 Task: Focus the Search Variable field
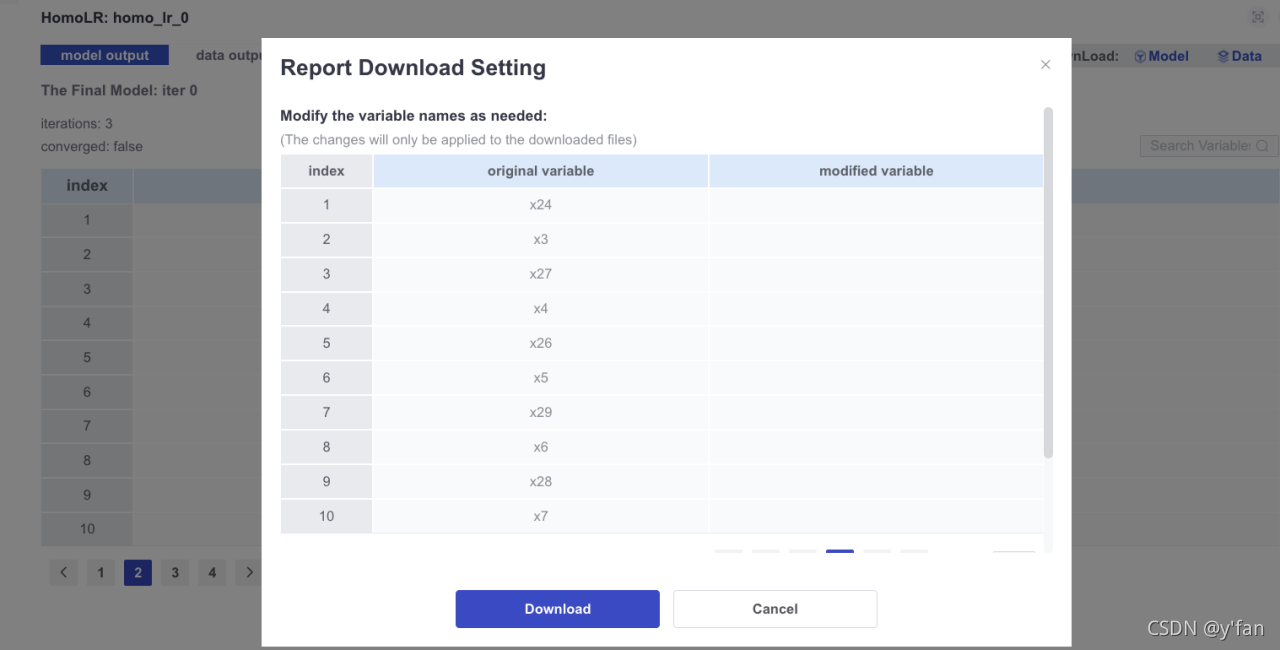1199,146
